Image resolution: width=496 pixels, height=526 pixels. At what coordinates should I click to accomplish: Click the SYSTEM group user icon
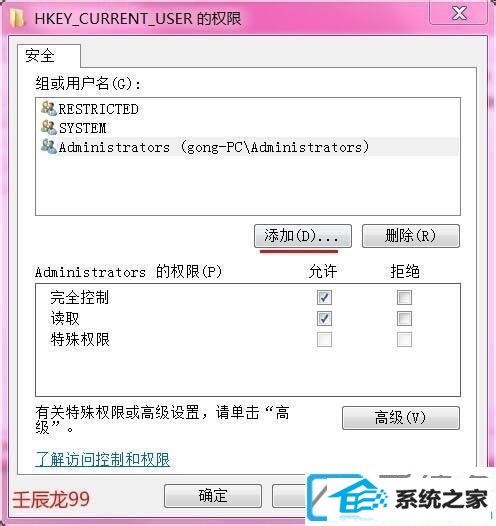tap(49, 128)
